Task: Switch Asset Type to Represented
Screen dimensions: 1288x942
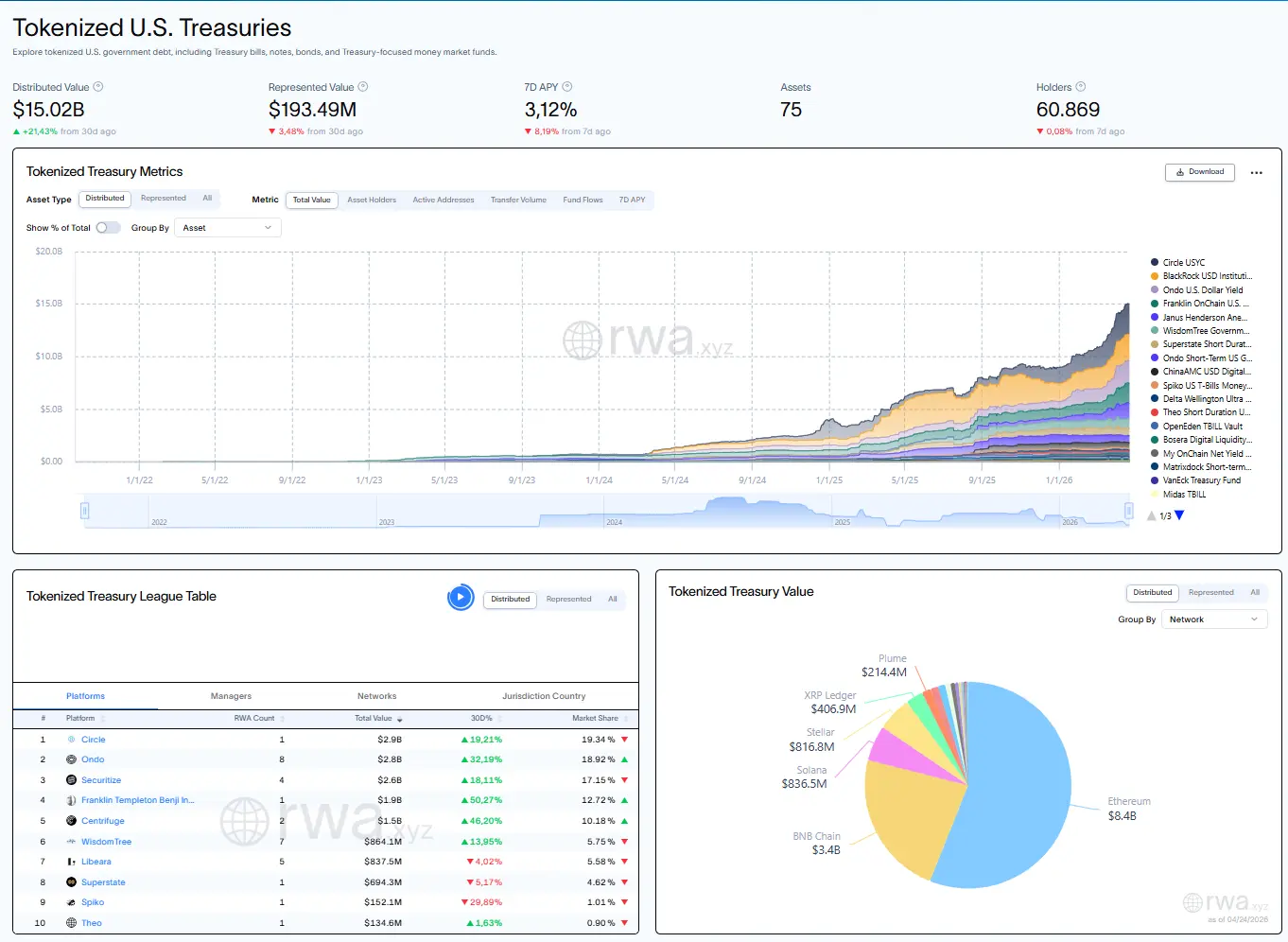Action: pyautogui.click(x=163, y=199)
